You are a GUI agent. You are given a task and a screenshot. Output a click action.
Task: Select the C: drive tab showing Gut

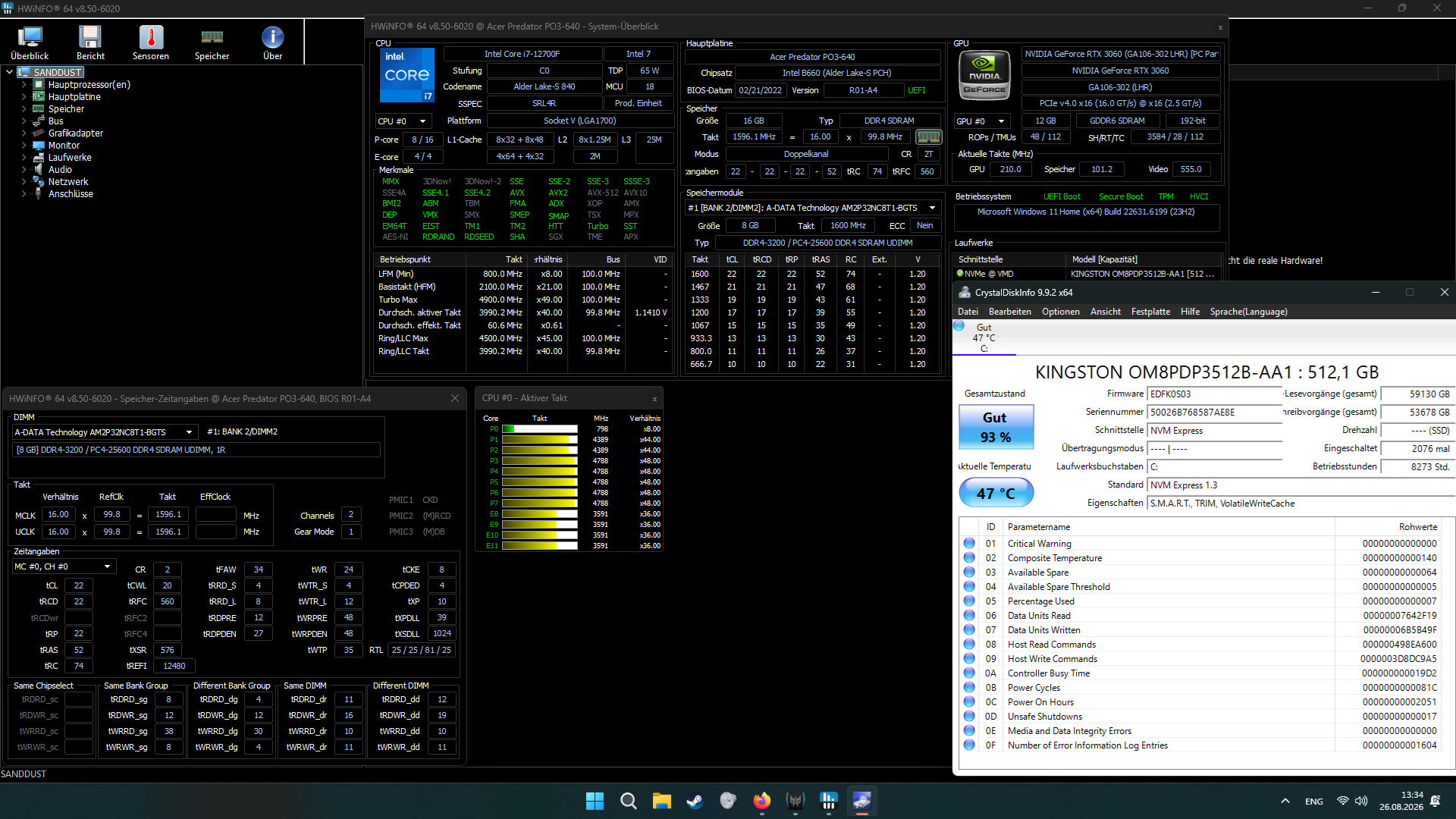pos(984,337)
